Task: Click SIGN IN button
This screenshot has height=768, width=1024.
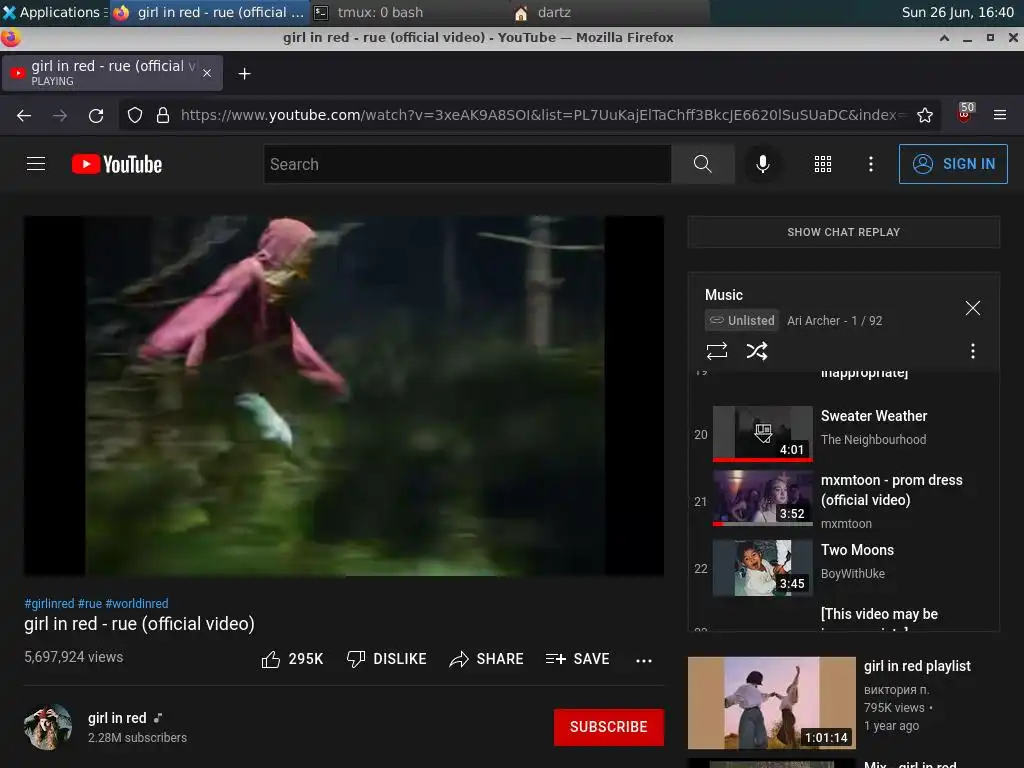Action: (953, 164)
